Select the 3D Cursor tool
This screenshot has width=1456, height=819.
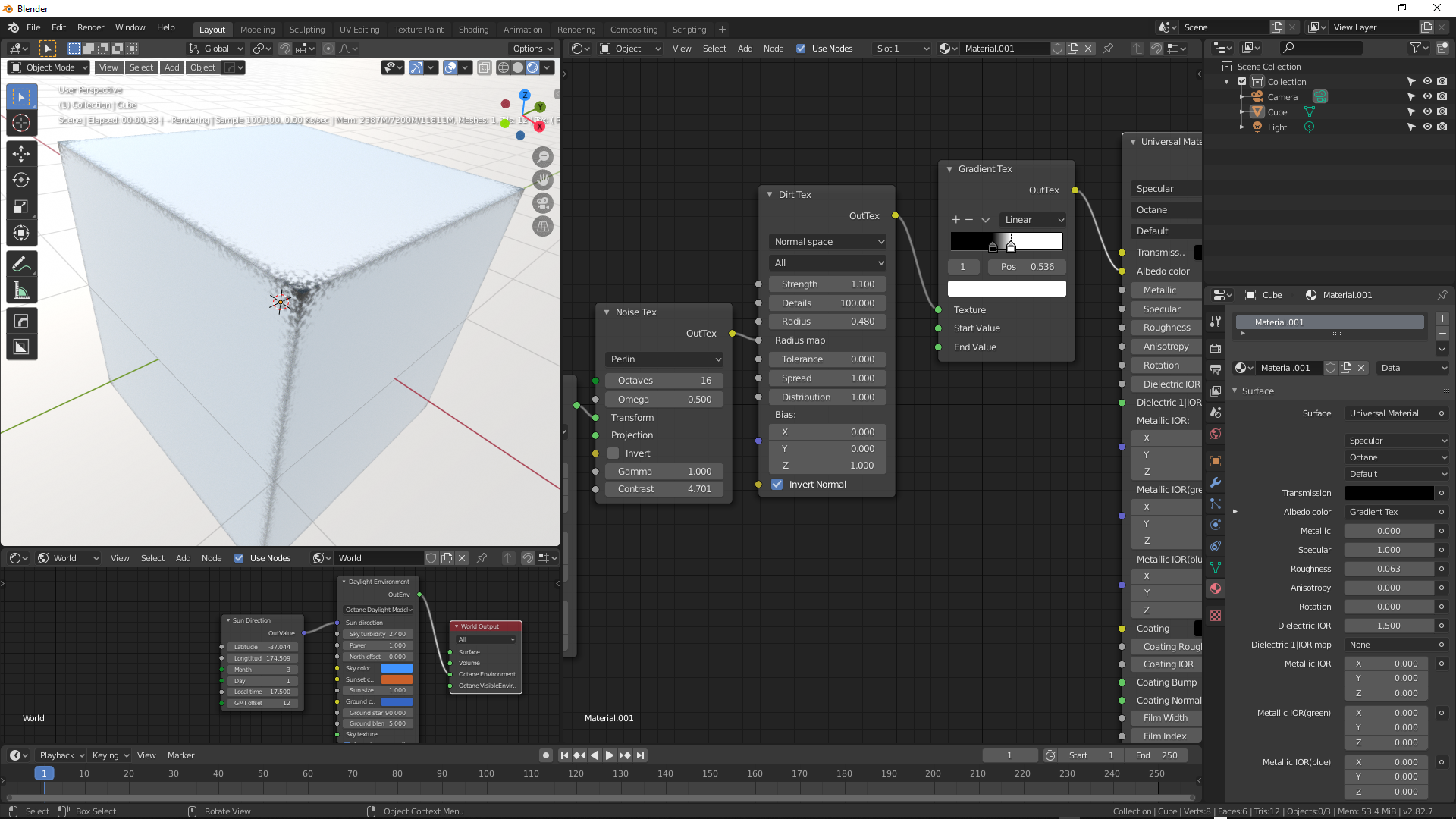(21, 124)
